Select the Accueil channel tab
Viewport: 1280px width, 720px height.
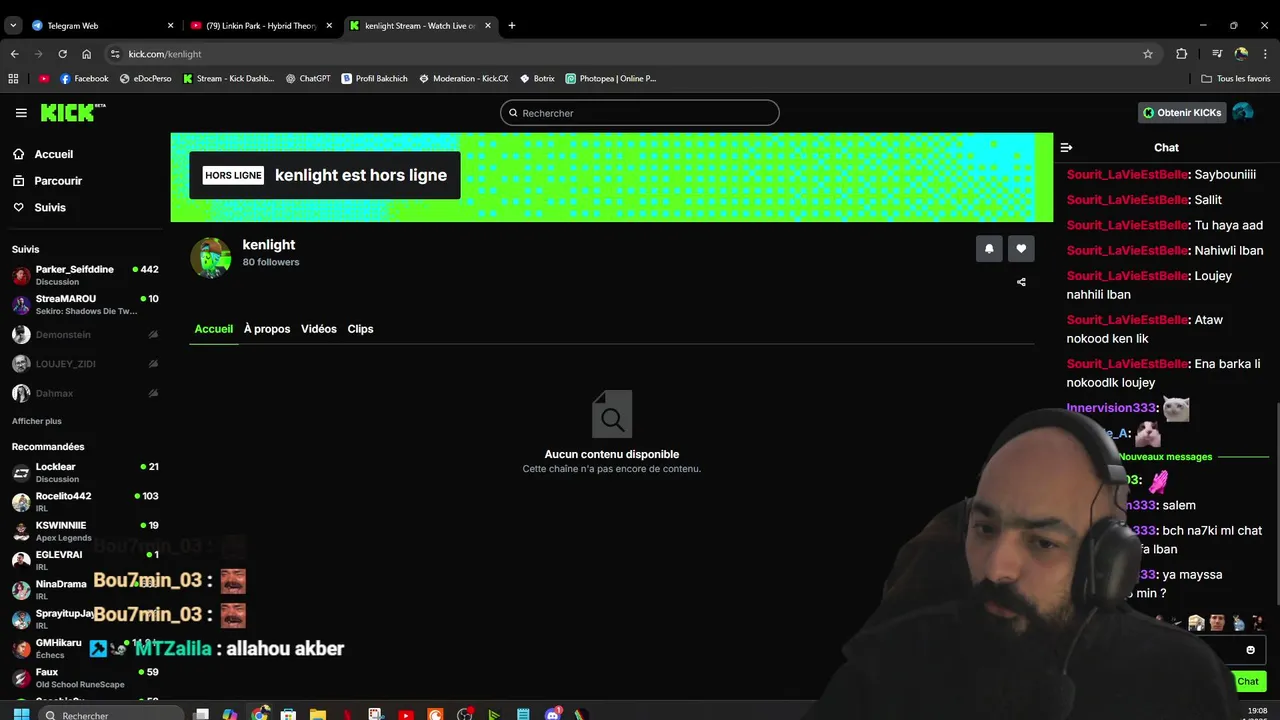(213, 329)
